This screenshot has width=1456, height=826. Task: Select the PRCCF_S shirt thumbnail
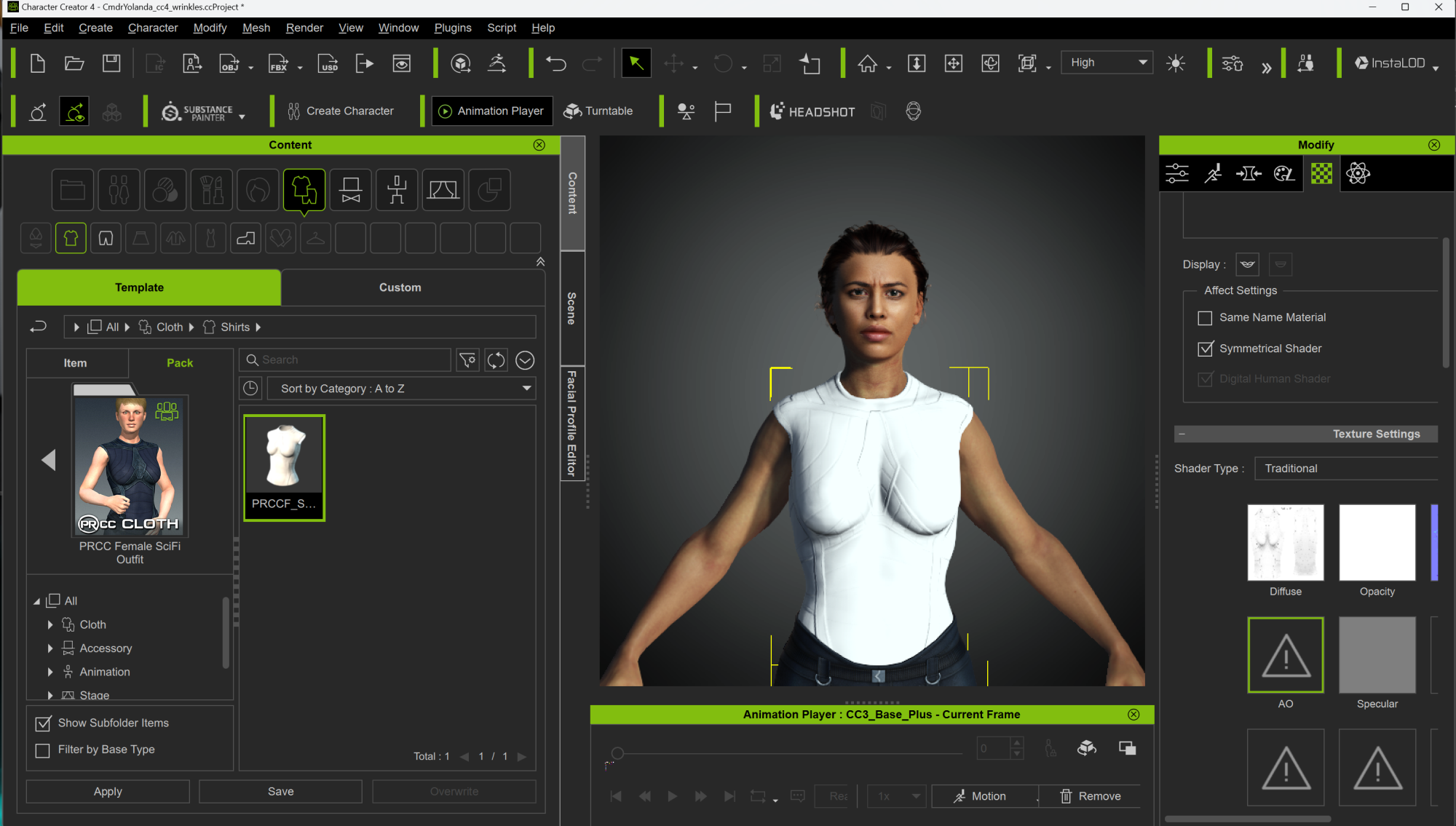[285, 468]
